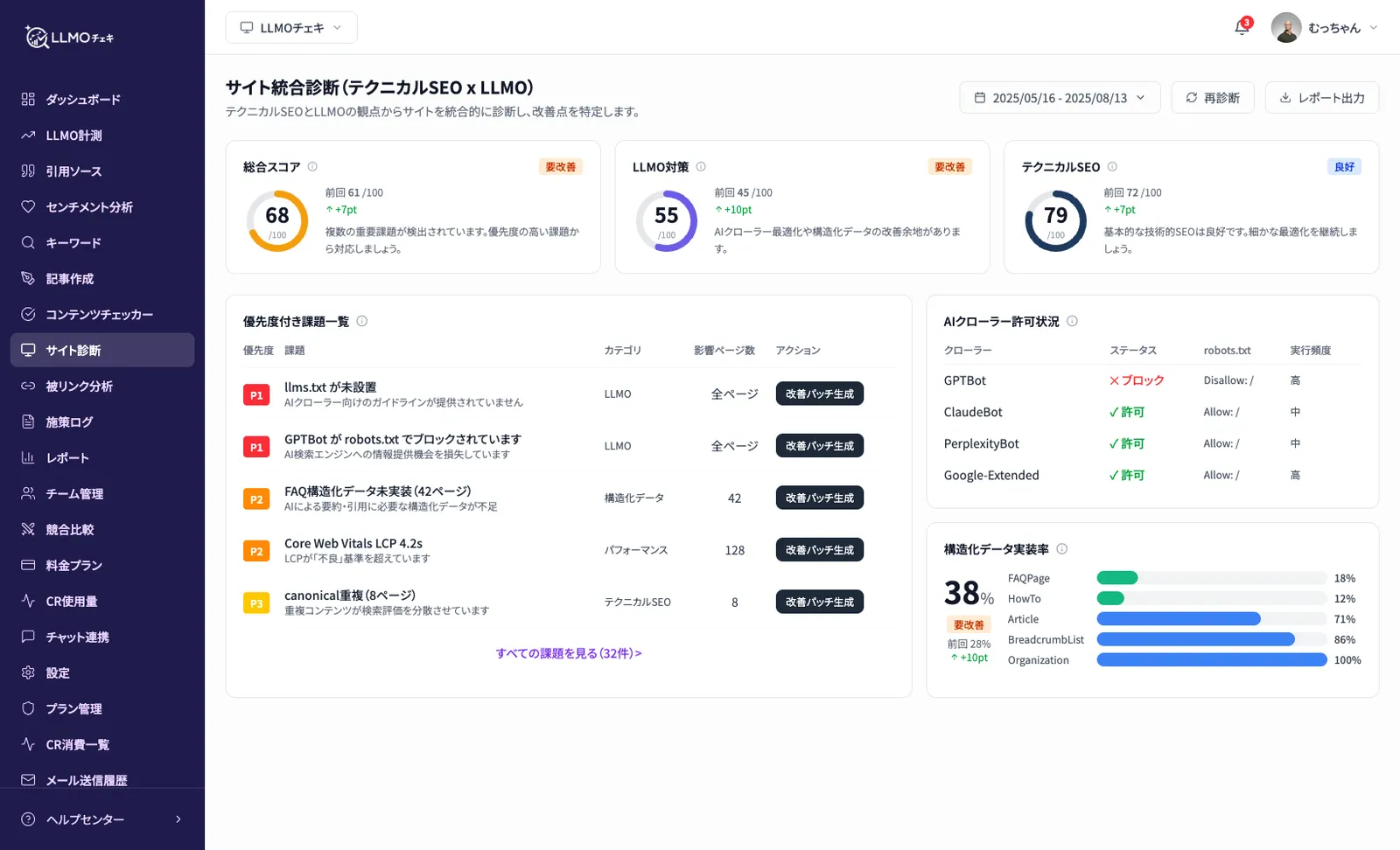Click the PerplexityBot crawler name

[982, 443]
